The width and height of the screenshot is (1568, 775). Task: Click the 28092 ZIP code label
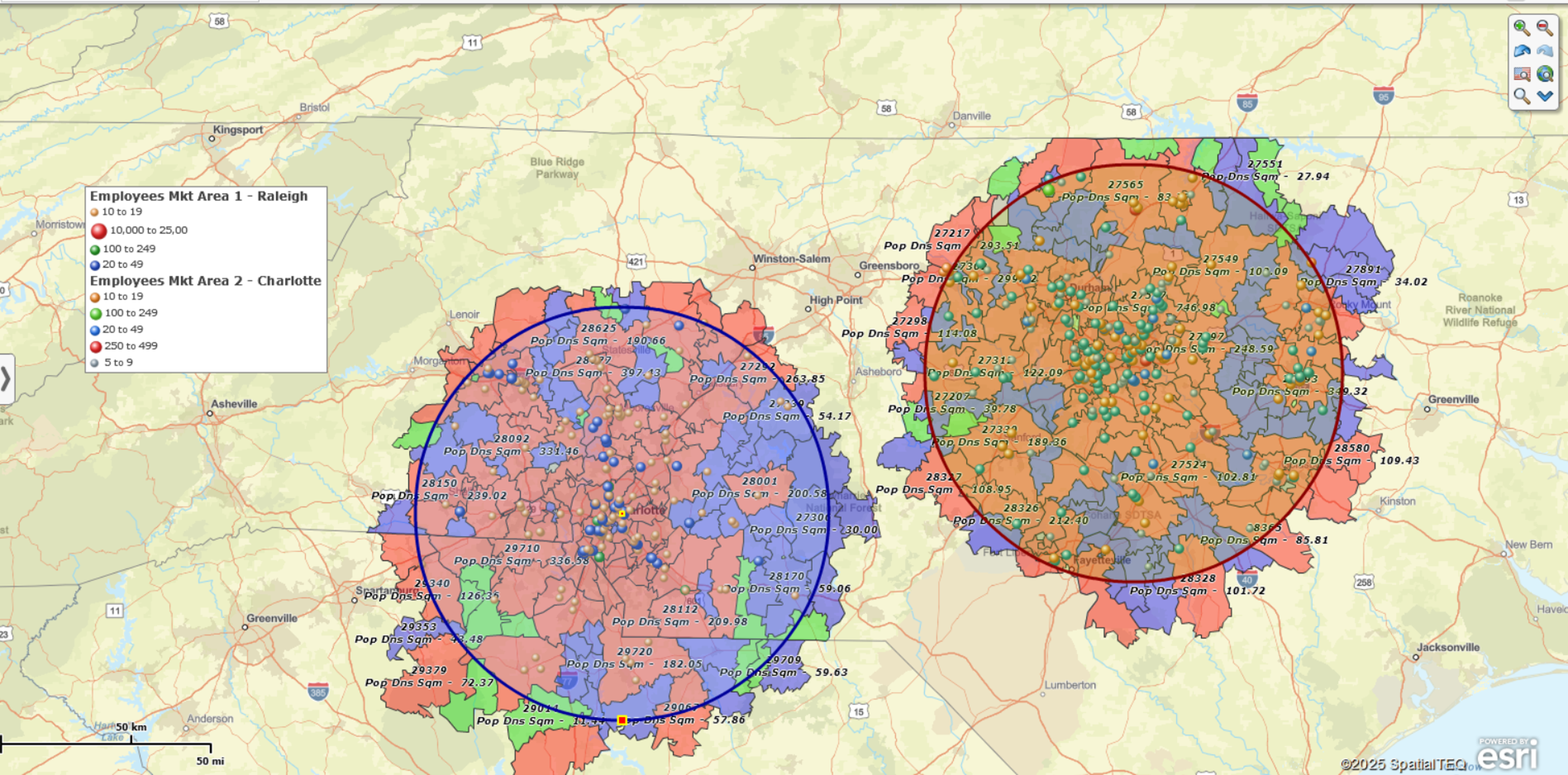[x=511, y=439]
